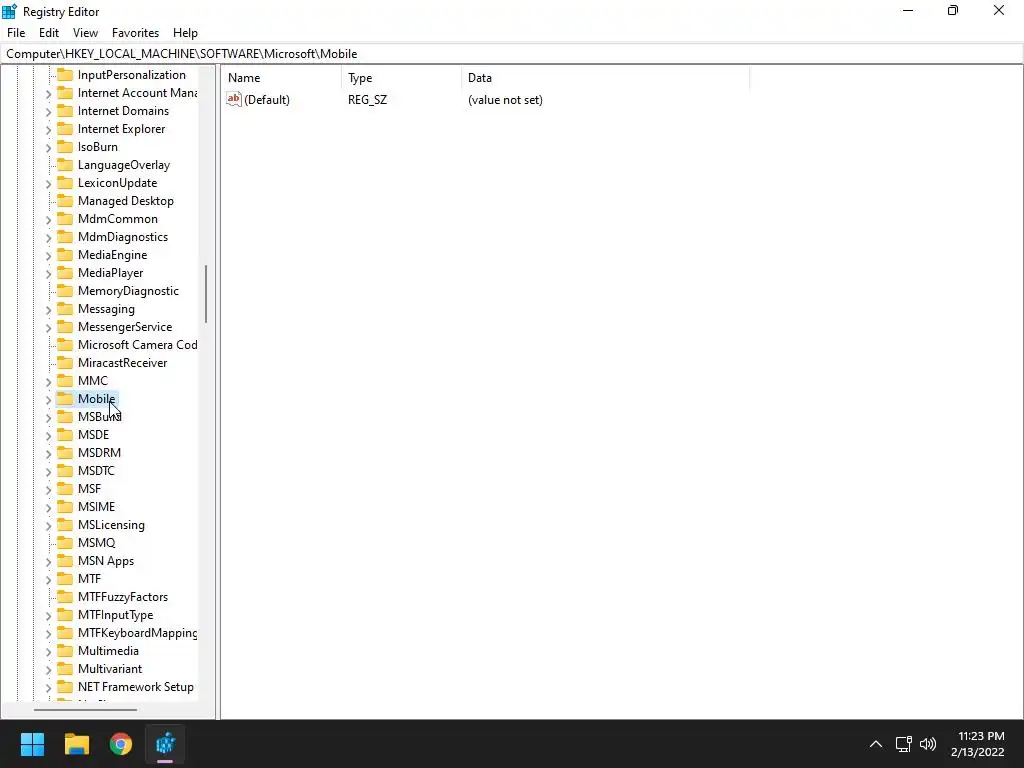Select the MdmDiagnostics folder icon
The height and width of the screenshot is (768, 1024).
coord(65,236)
